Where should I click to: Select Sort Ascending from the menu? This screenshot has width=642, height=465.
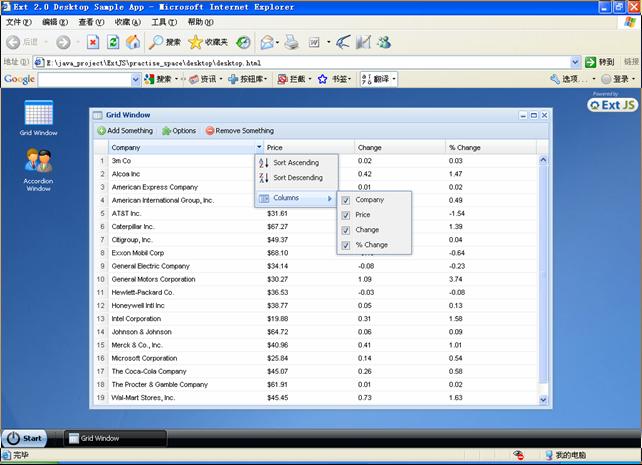click(296, 162)
